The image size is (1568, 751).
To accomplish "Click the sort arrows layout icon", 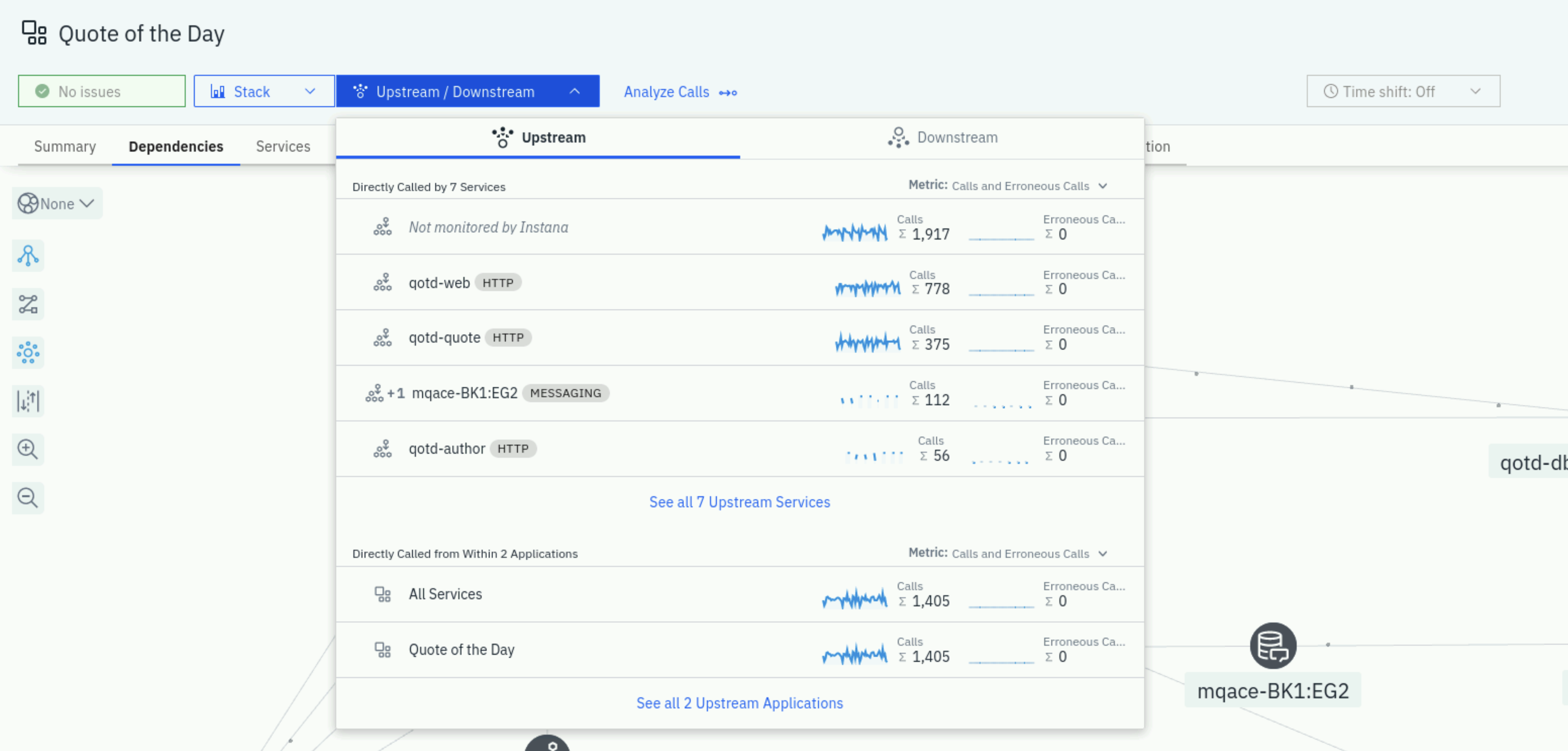I will pos(28,401).
